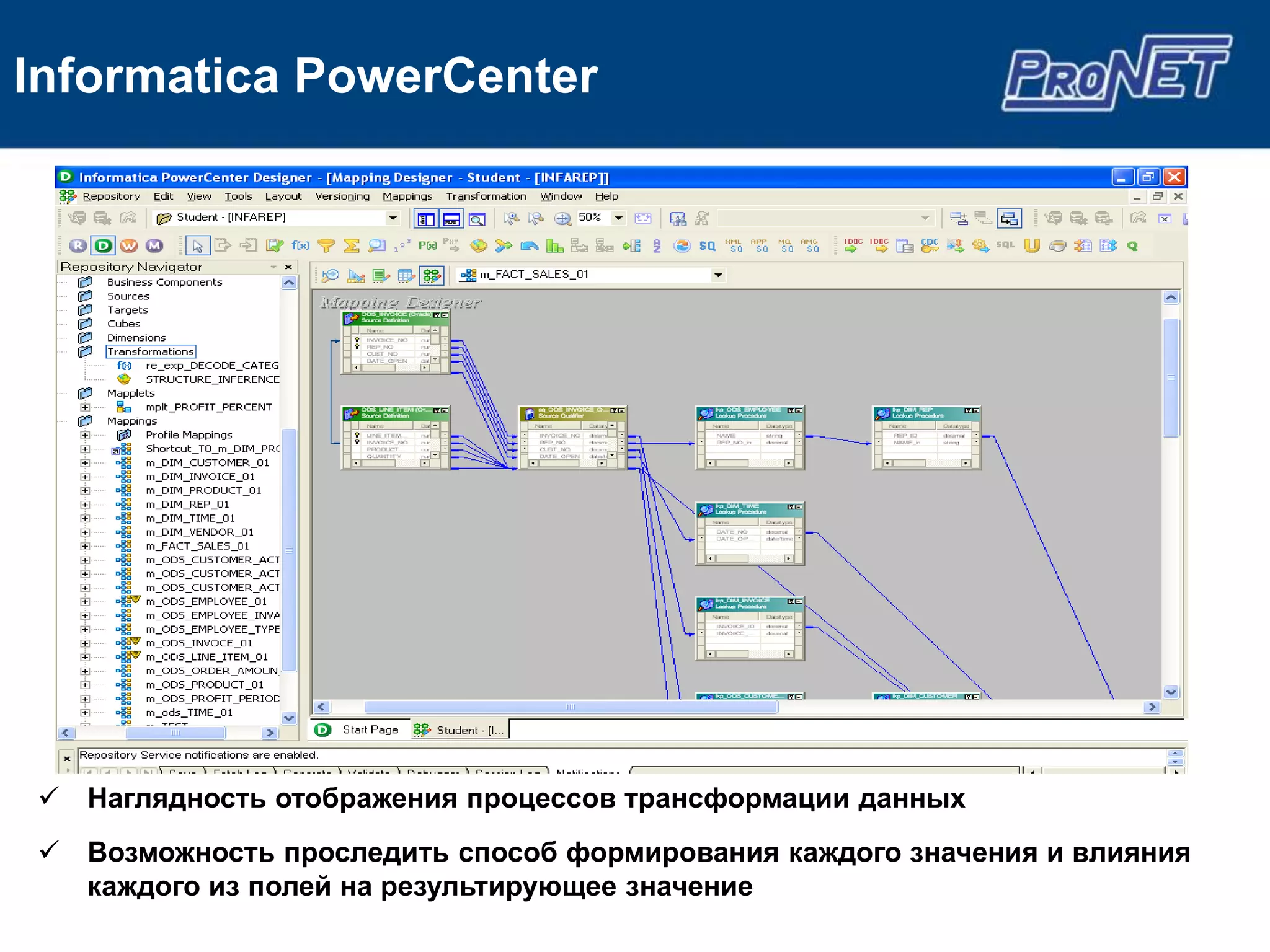Open the Window menu
Screen dimensions: 1270x952
click(561, 196)
